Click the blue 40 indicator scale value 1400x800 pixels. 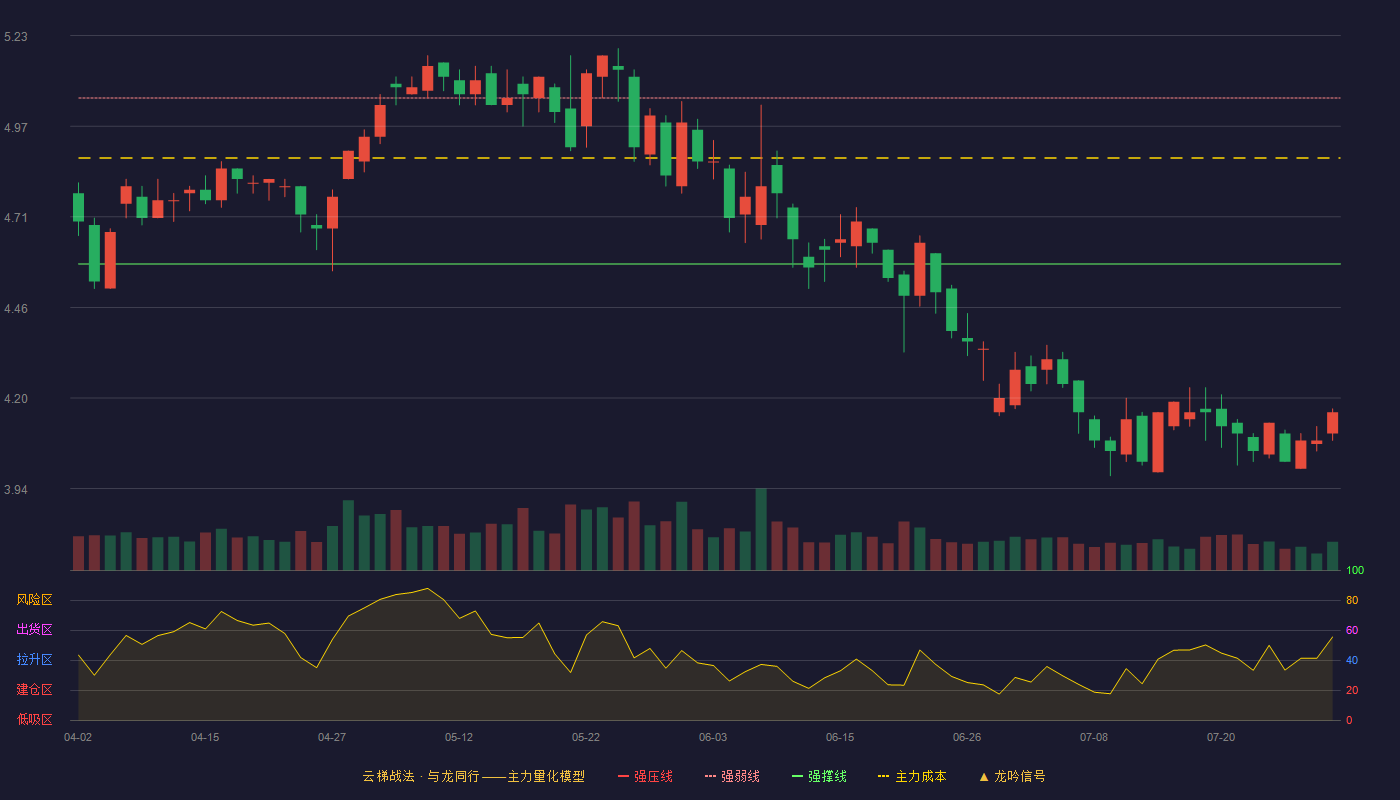tap(1352, 661)
